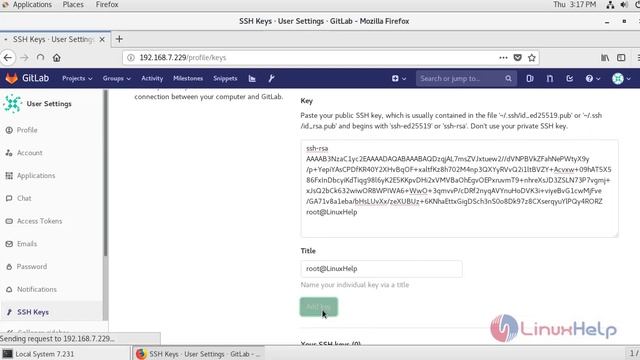The width and height of the screenshot is (640, 360).
Task: Open the To-Do list icon
Action: pyautogui.click(x=569, y=78)
